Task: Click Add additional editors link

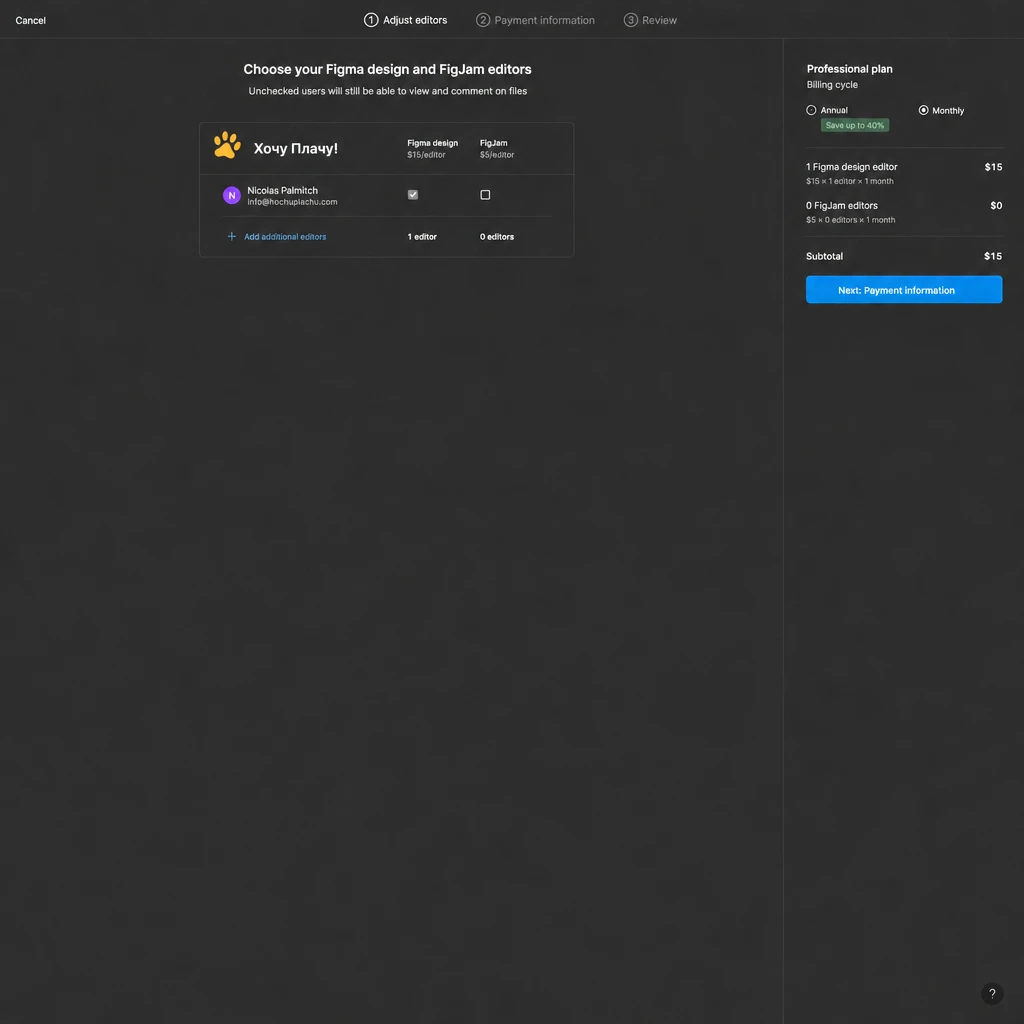Action: click(285, 236)
